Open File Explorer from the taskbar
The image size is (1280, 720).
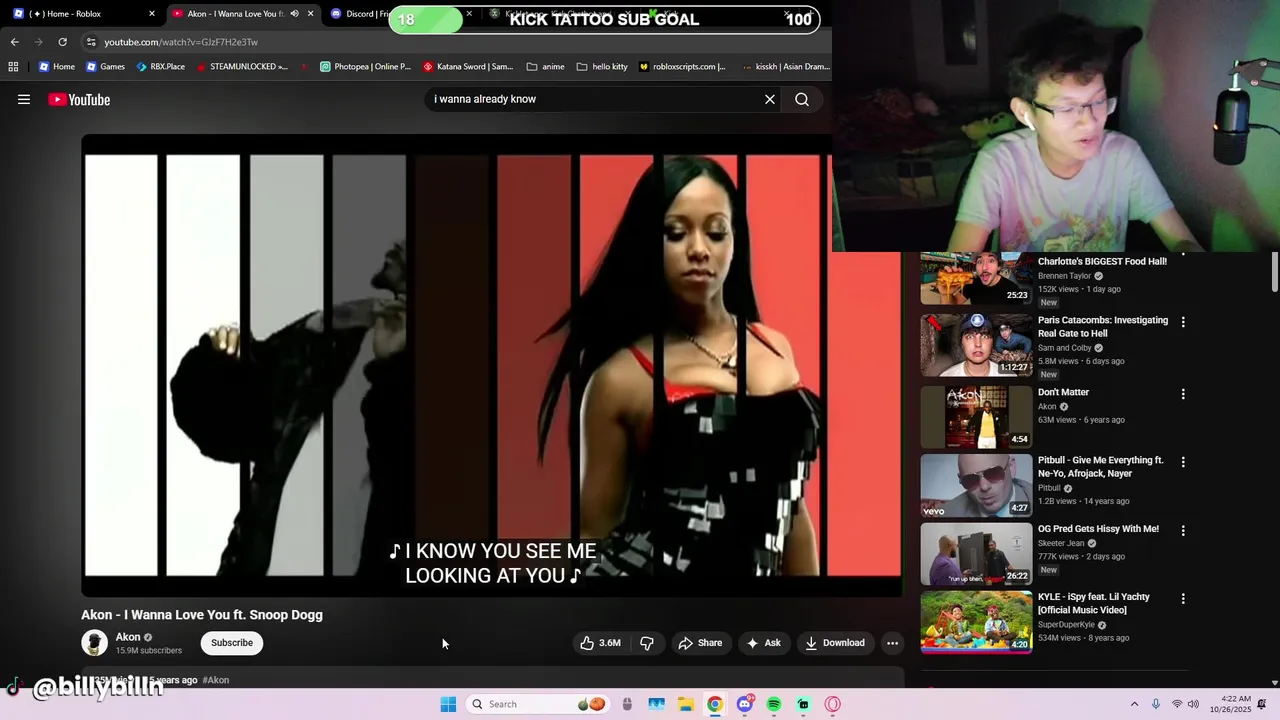tap(685, 704)
